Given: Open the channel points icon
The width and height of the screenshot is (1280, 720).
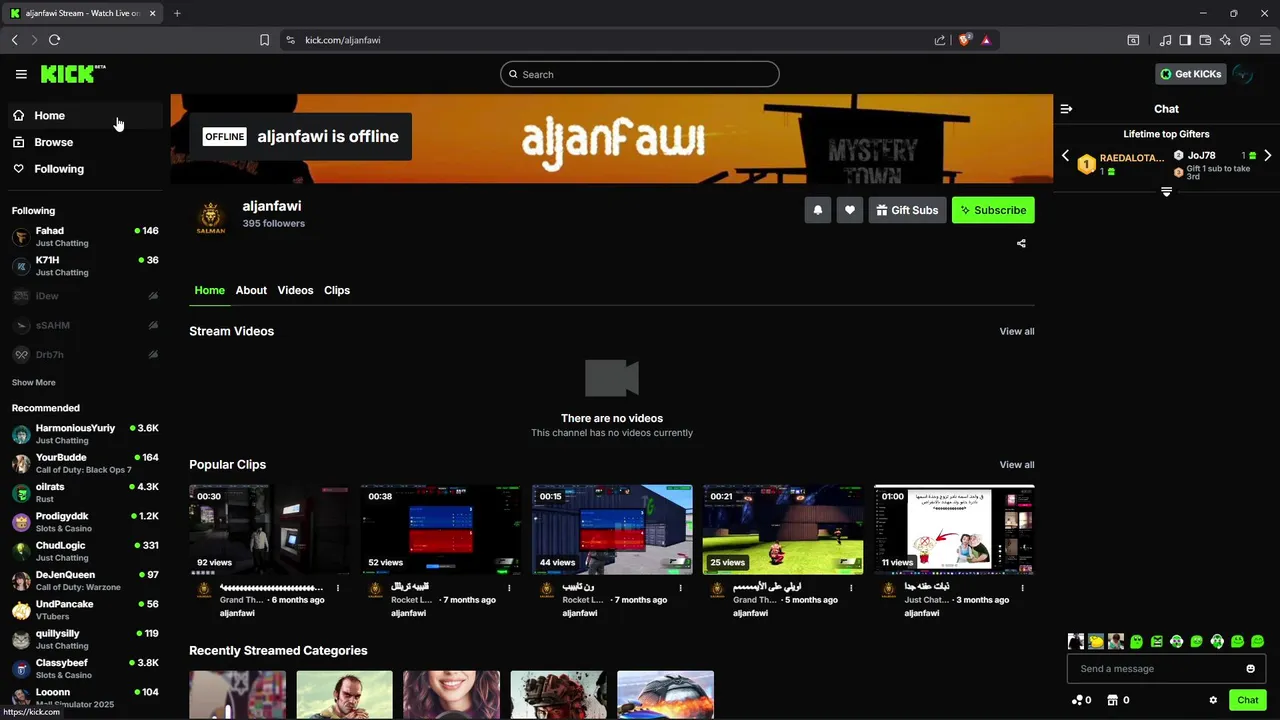Looking at the screenshot, I should (x=1078, y=700).
